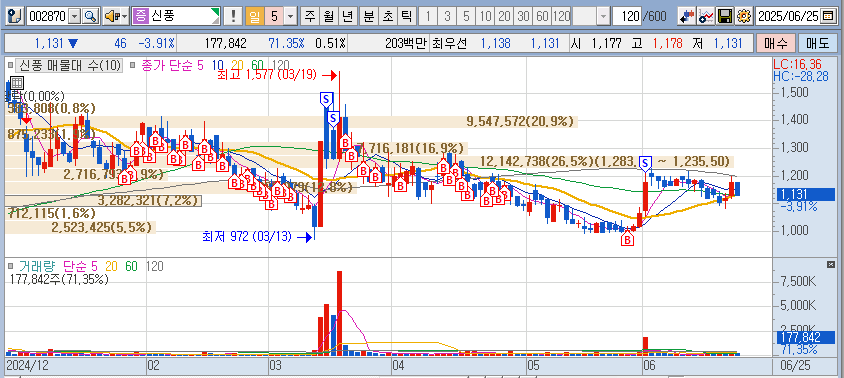Image resolution: width=844 pixels, height=378 pixels.
Task: Select the 120 interval button
Action: pos(561,16)
